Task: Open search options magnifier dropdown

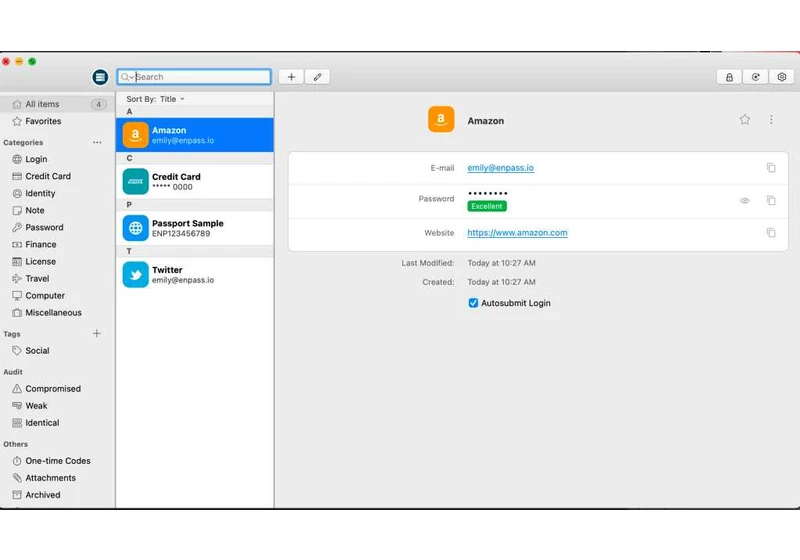Action: tap(127, 77)
